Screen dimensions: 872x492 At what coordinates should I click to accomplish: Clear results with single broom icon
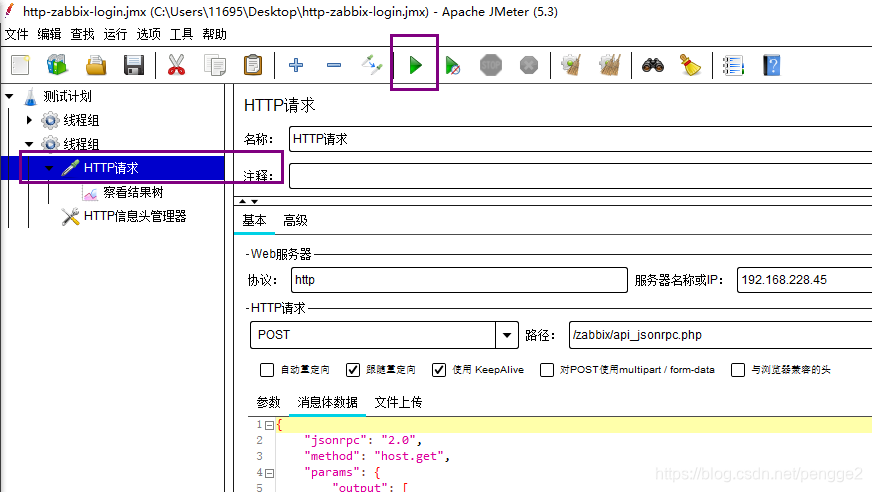pyautogui.click(x=571, y=65)
